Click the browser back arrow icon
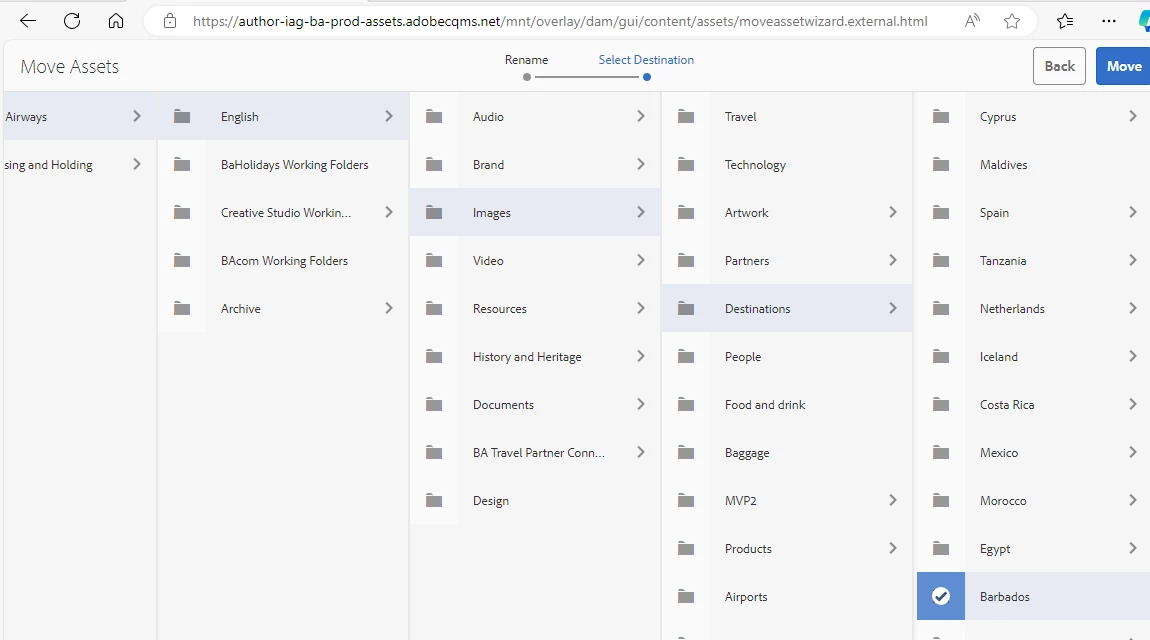 (28, 21)
